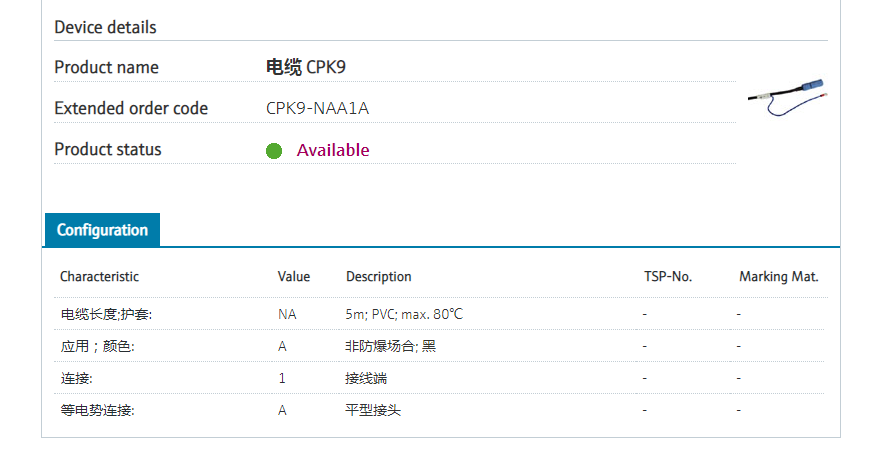
Task: Click the 非防爆场合; 黑 description
Action: point(391,346)
